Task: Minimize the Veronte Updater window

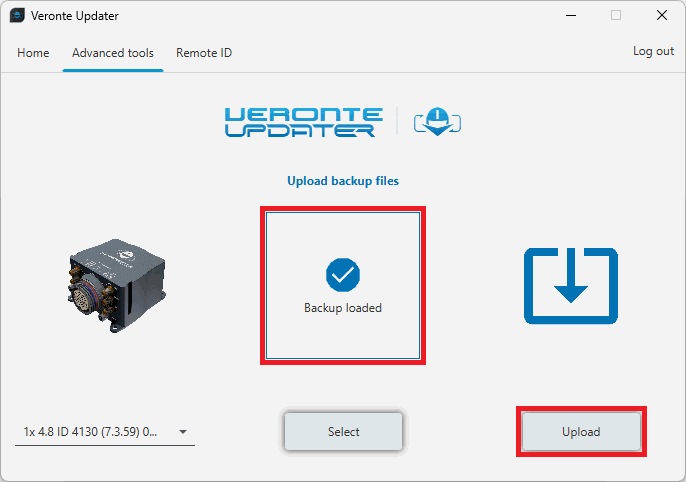Action: click(570, 16)
